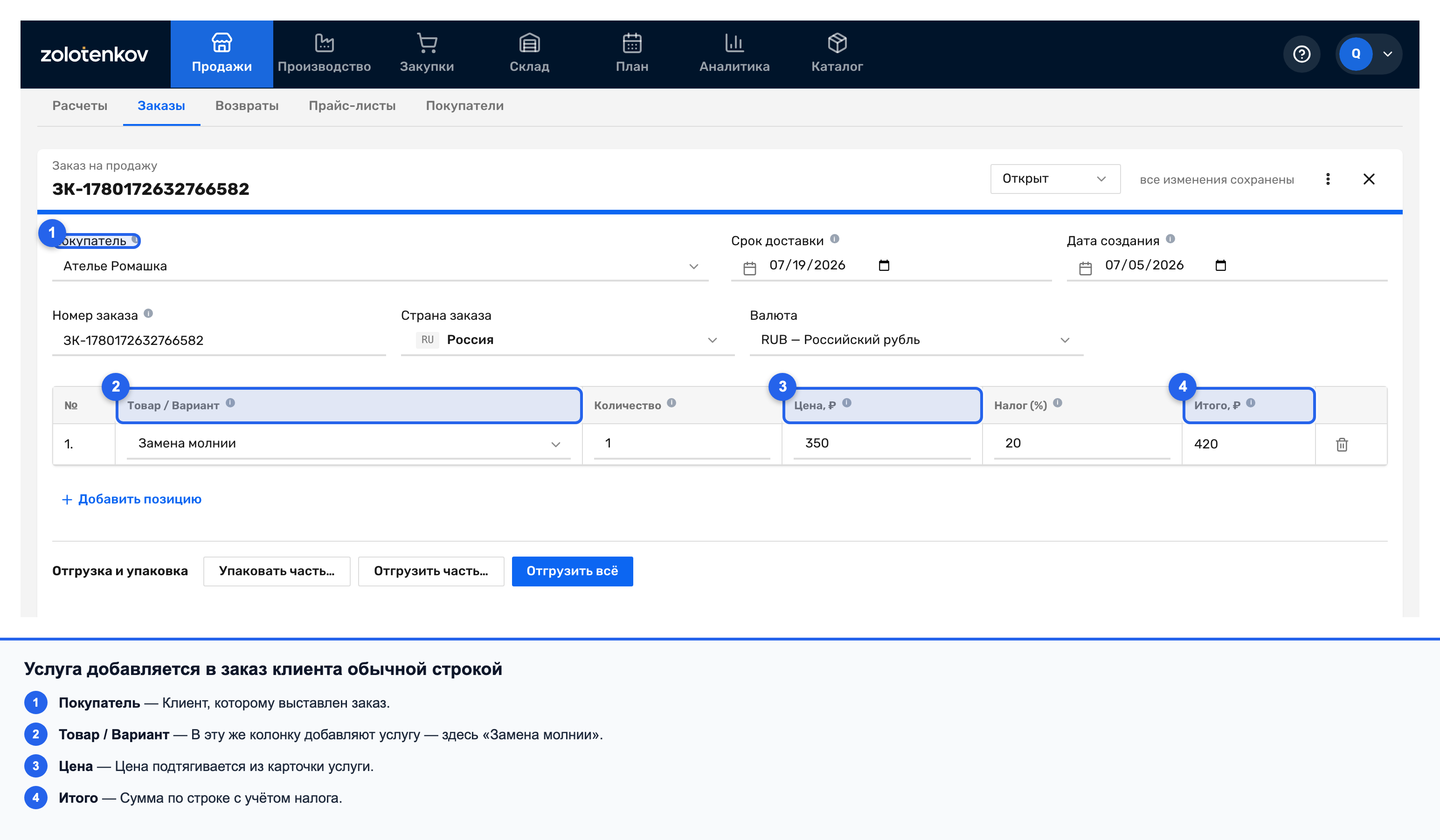Click the Номер заказа input field
The height and width of the screenshot is (840, 1440).
click(x=219, y=340)
